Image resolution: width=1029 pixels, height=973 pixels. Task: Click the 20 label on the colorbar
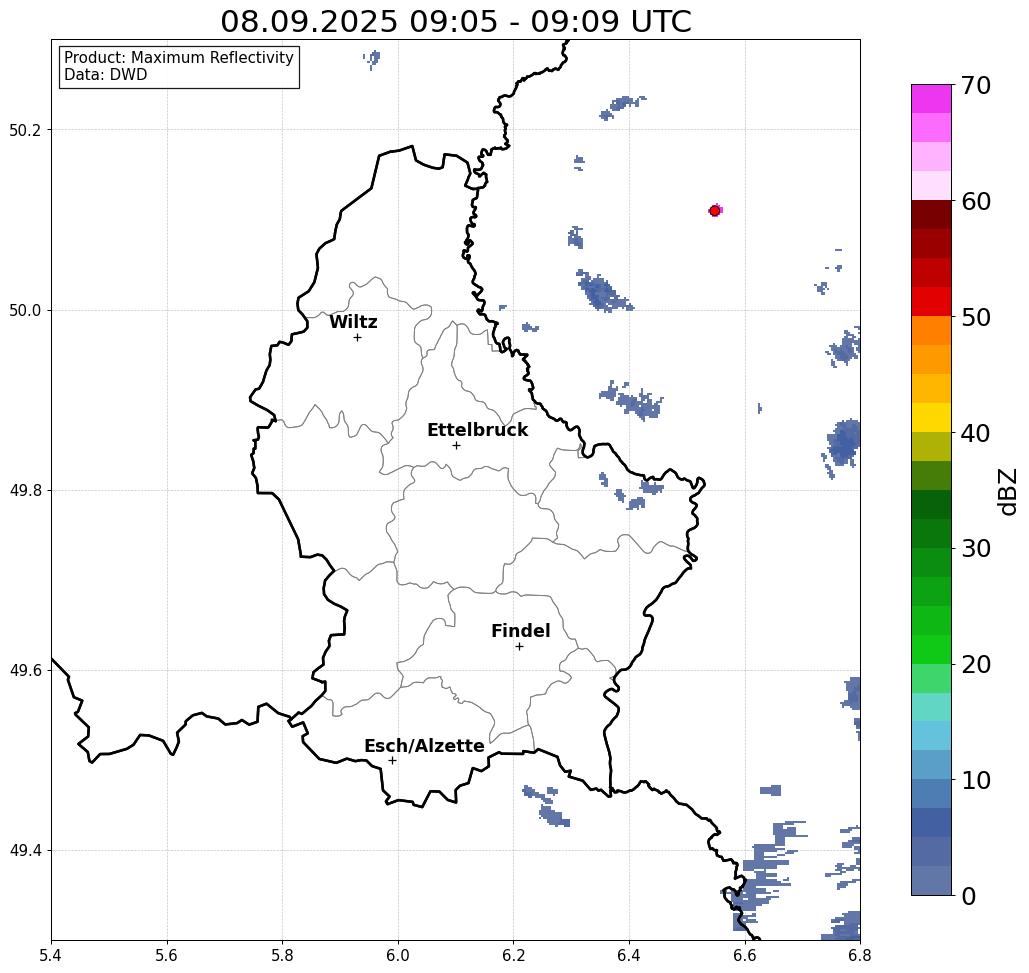coord(975,664)
